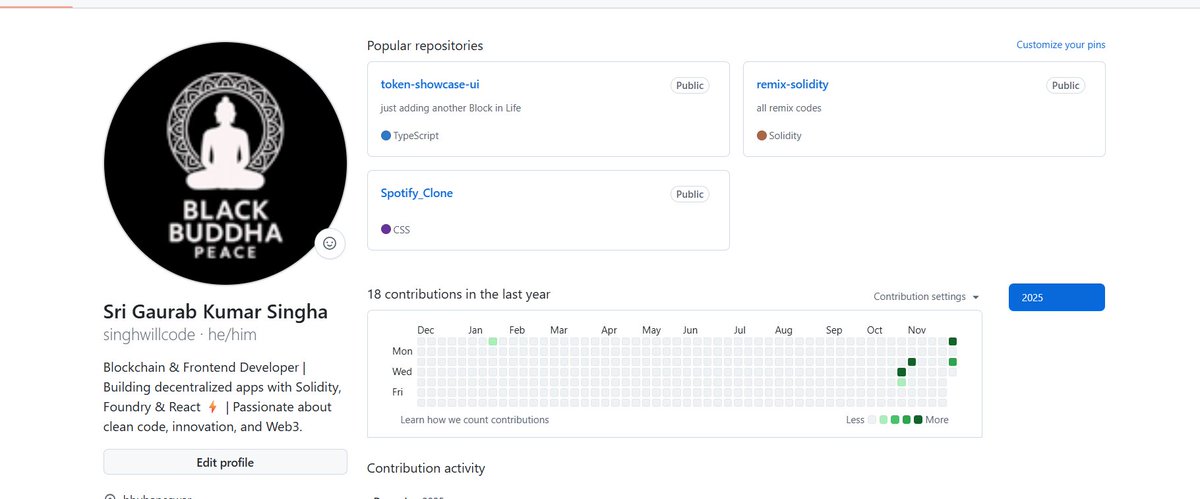Click the Popular repositories heading
The height and width of the screenshot is (499, 1200).
(x=425, y=46)
